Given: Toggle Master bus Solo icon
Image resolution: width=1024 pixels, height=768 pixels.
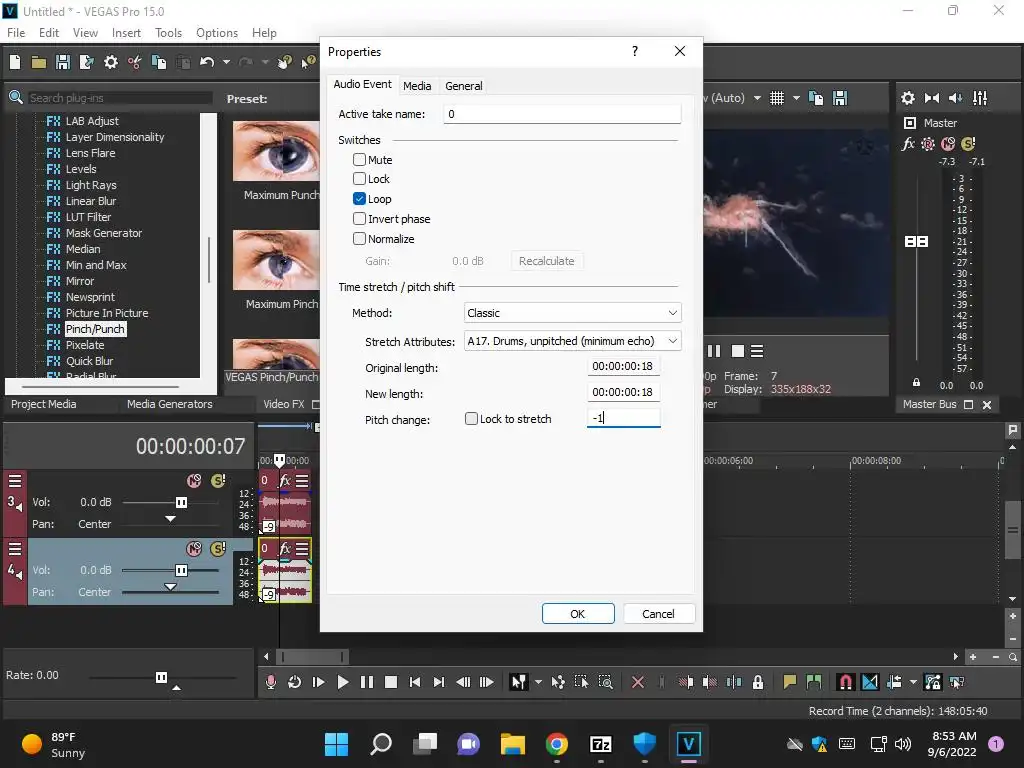Looking at the screenshot, I should (x=968, y=144).
